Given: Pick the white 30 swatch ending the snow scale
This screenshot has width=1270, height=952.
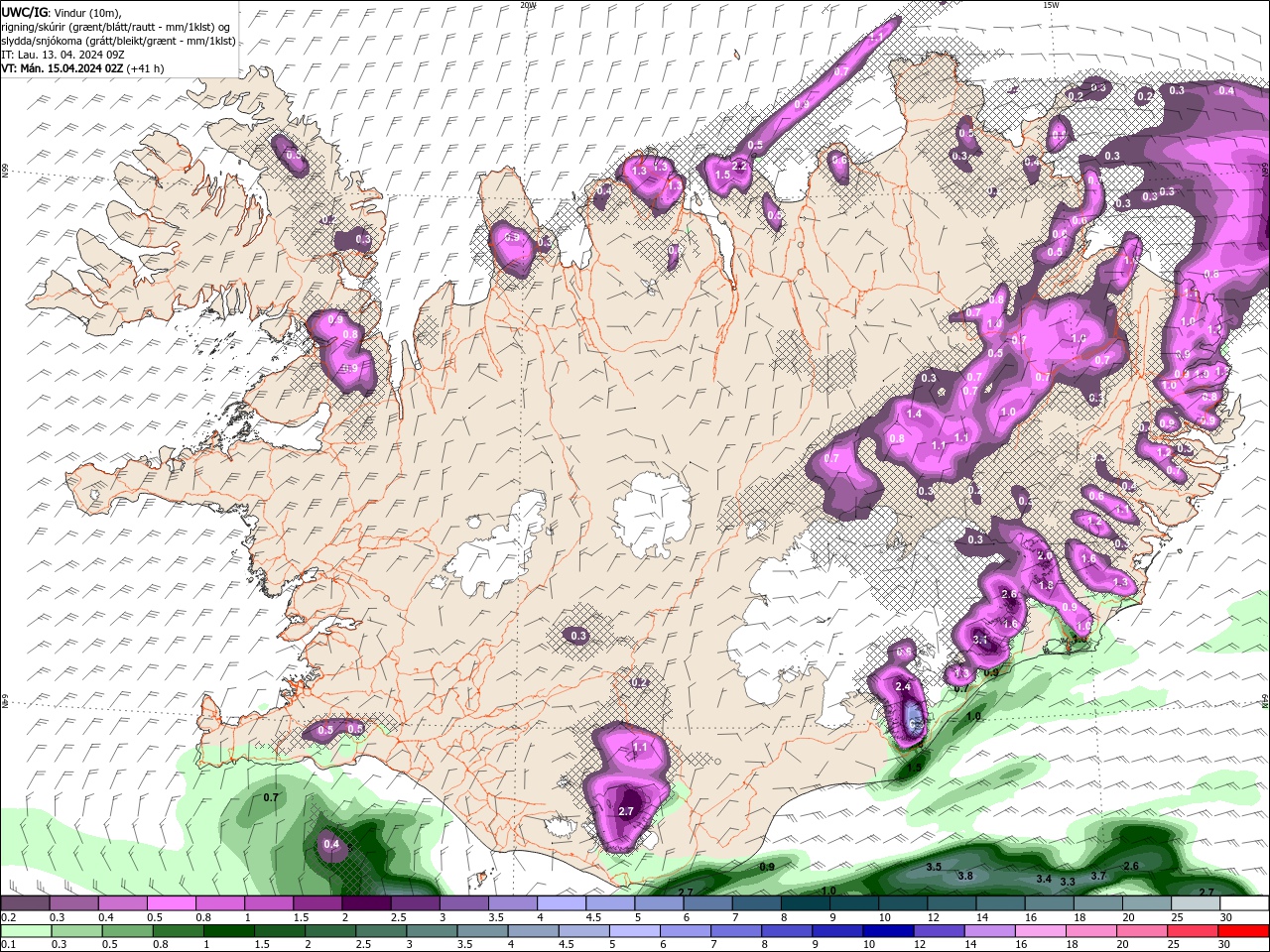Looking at the screenshot, I should (1243, 903).
